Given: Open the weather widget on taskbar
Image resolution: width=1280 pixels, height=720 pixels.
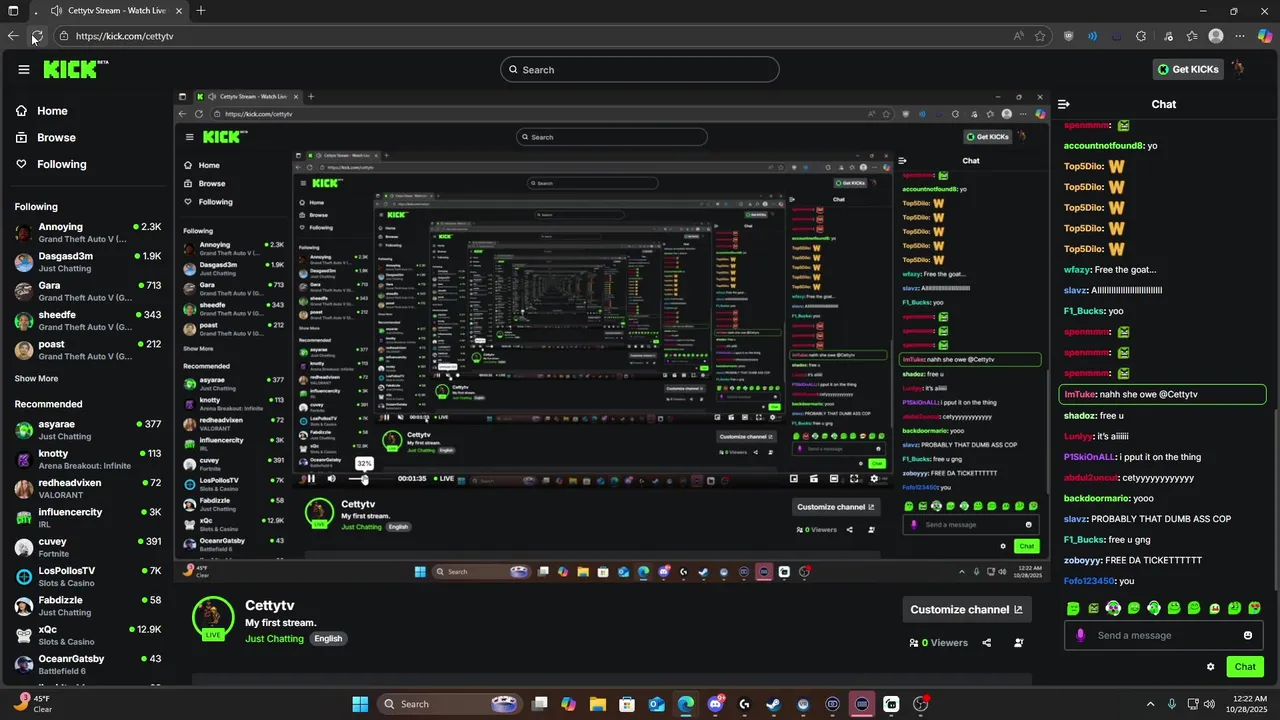Looking at the screenshot, I should (x=32, y=704).
